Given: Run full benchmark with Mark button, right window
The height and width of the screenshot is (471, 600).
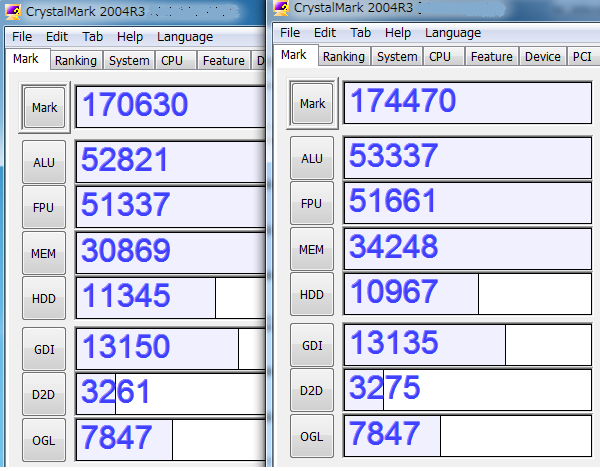Looking at the screenshot, I should tap(312, 104).
